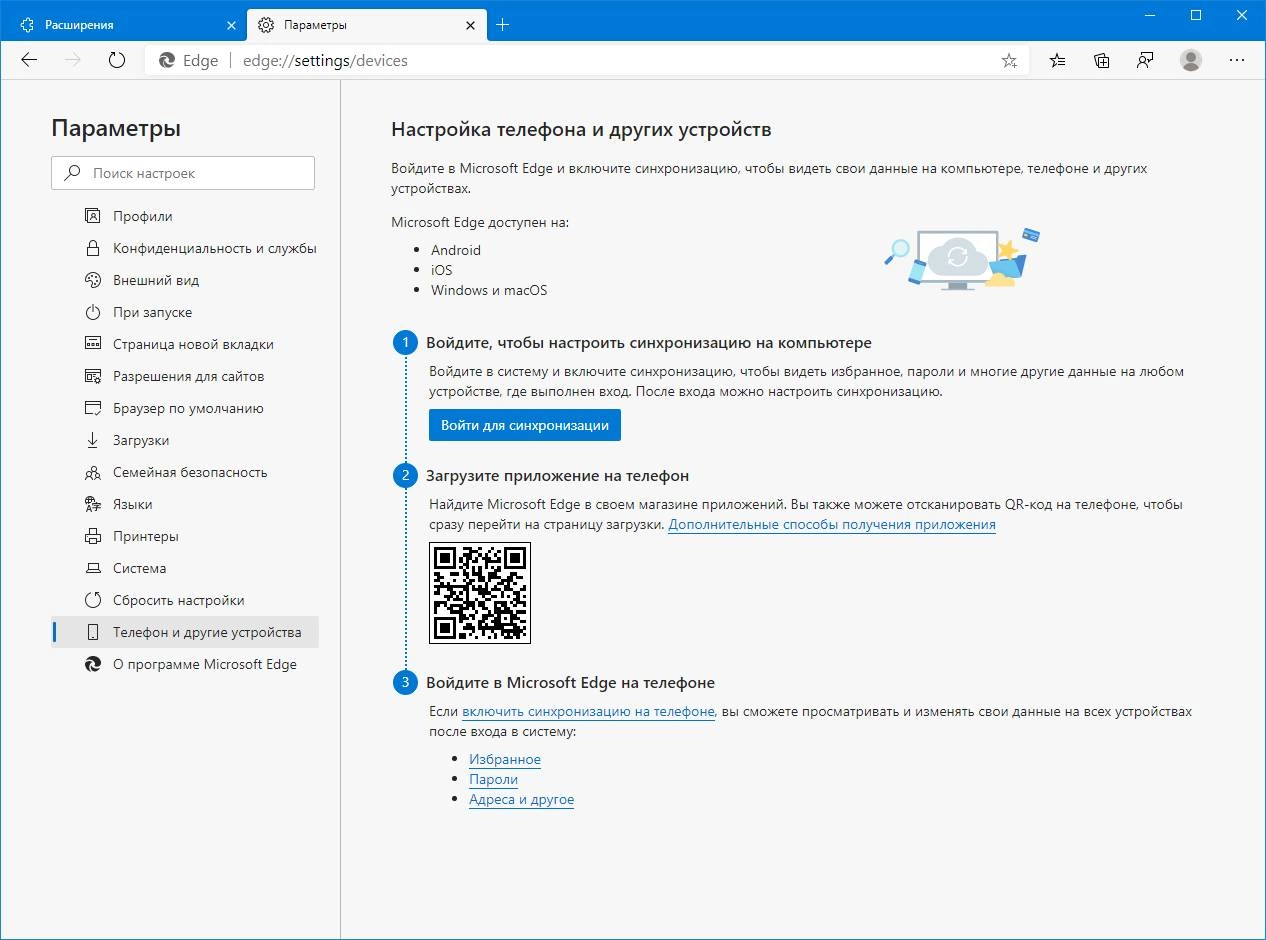Click the Profiles icon in sidebar
This screenshot has height=940, width=1266.
[93, 216]
